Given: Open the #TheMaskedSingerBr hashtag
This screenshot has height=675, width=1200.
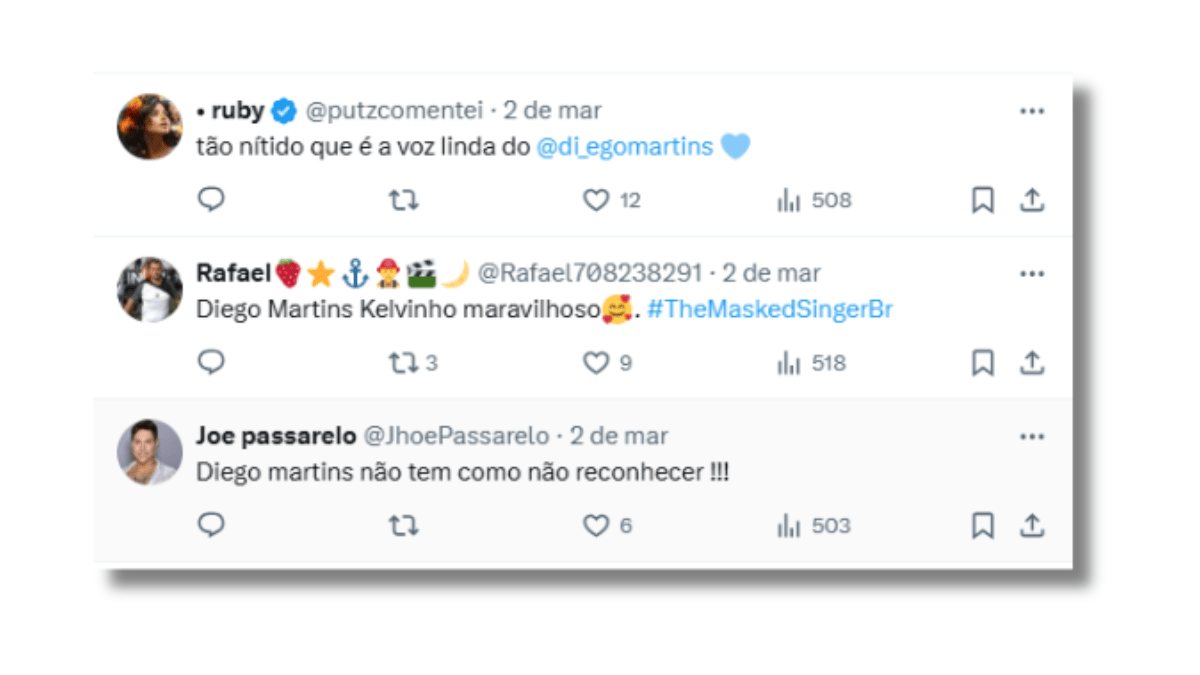Looking at the screenshot, I should point(771,309).
